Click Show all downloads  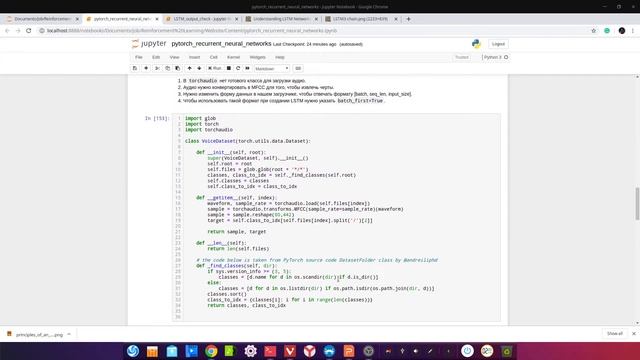click(x=614, y=333)
